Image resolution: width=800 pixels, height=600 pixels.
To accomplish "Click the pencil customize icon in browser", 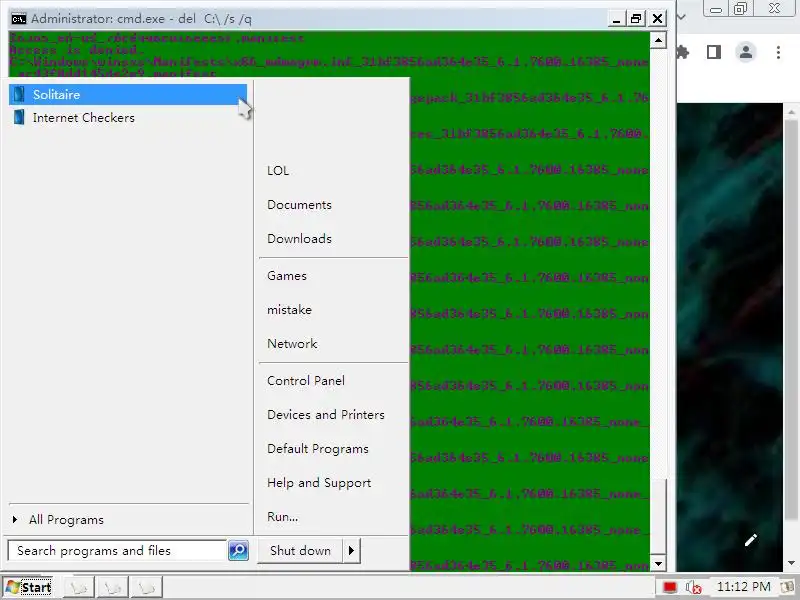I will [751, 540].
